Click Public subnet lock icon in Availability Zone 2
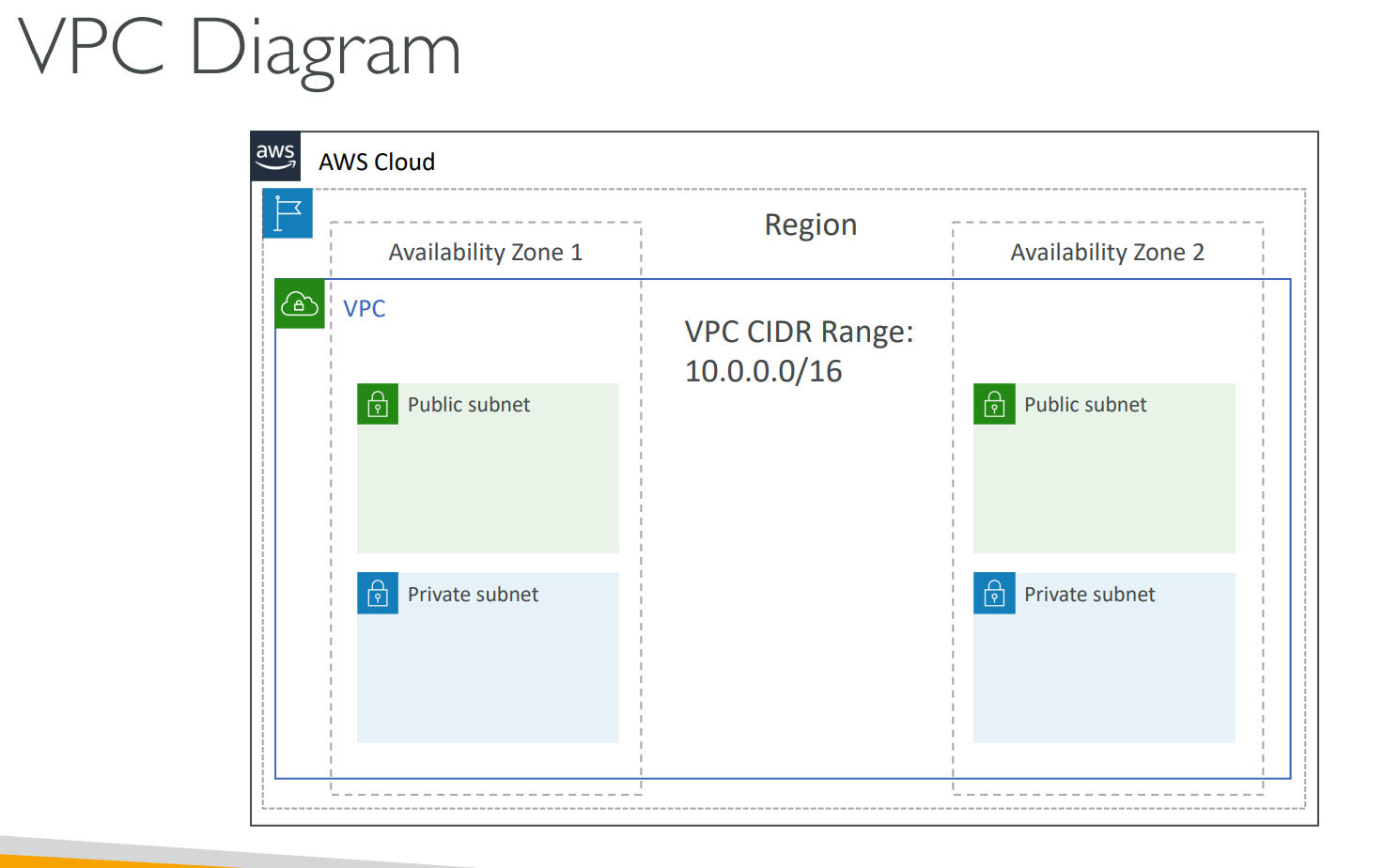 [x=994, y=404]
